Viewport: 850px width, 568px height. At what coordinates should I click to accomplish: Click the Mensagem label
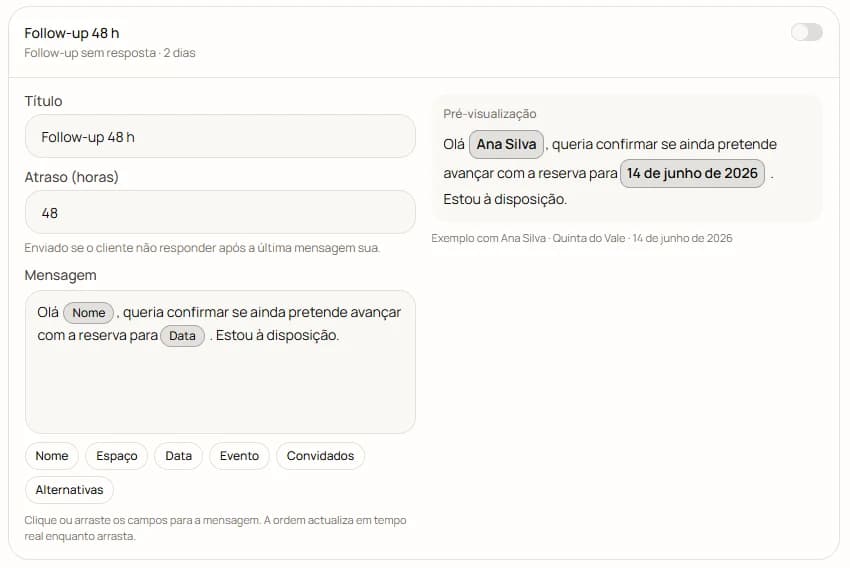coord(60,275)
